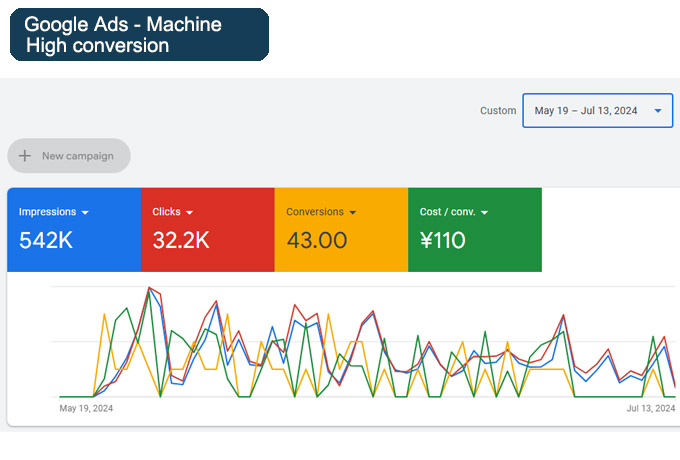Click the Custom label next to date range
This screenshot has width=680, height=460.
pos(498,111)
